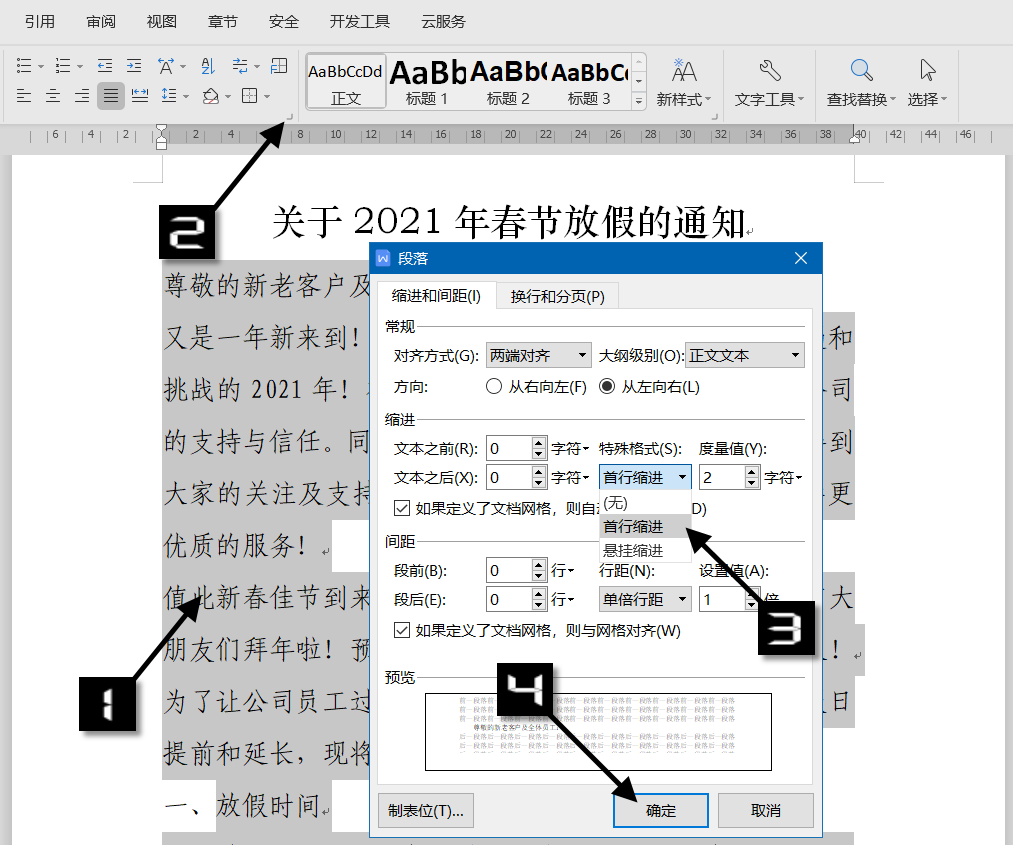Open the 安全 ribbon tab
The height and width of the screenshot is (845, 1013).
pyautogui.click(x=284, y=21)
